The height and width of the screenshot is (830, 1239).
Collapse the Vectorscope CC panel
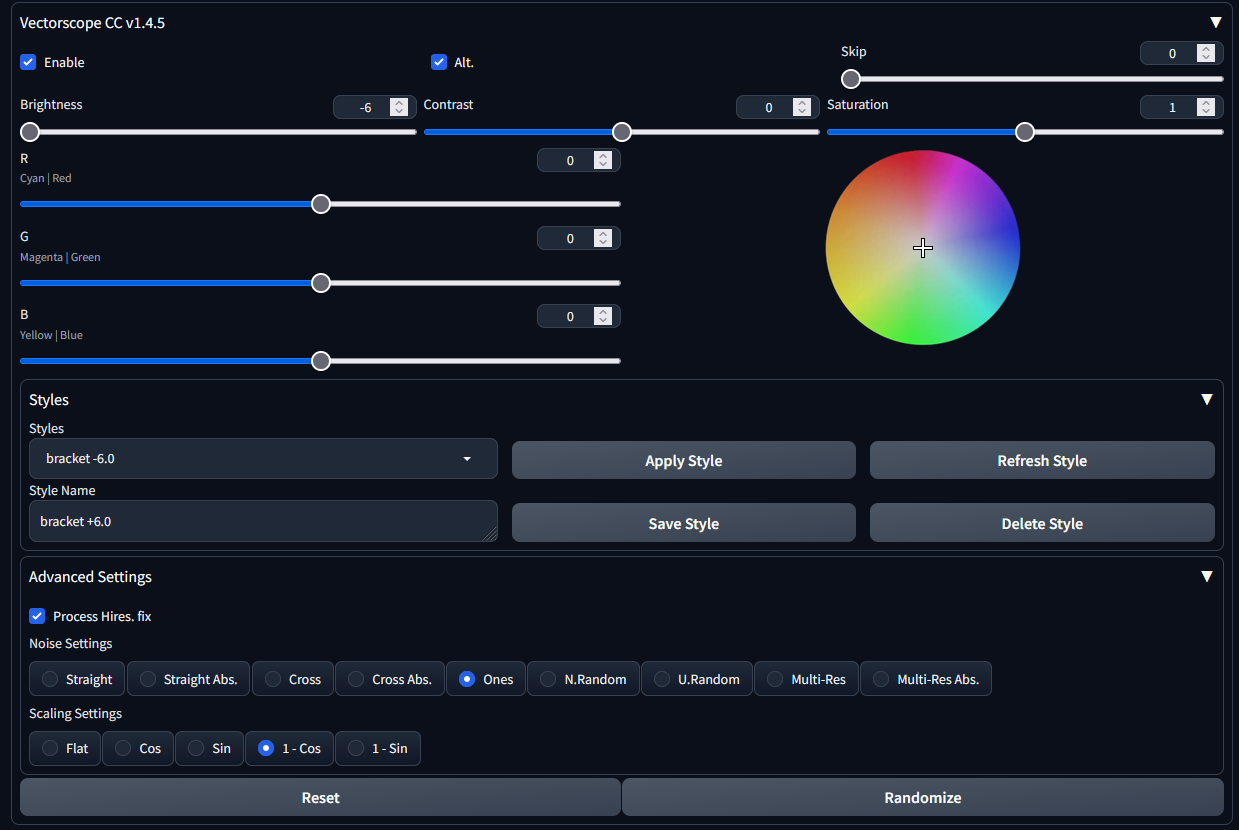1216,22
